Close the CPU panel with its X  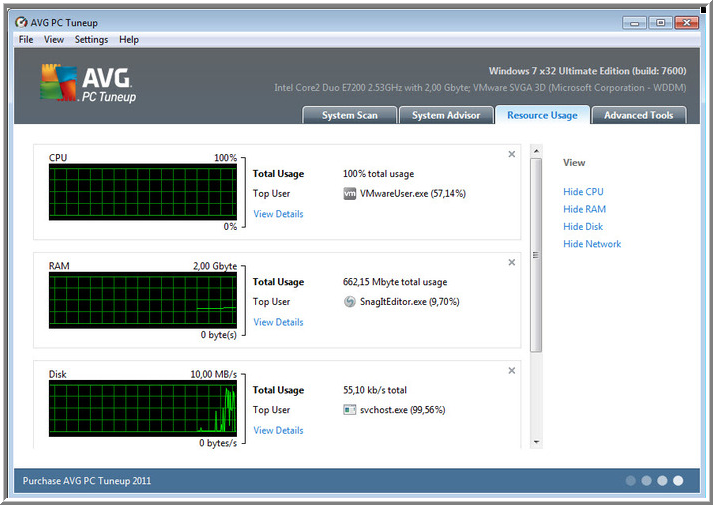coord(512,154)
